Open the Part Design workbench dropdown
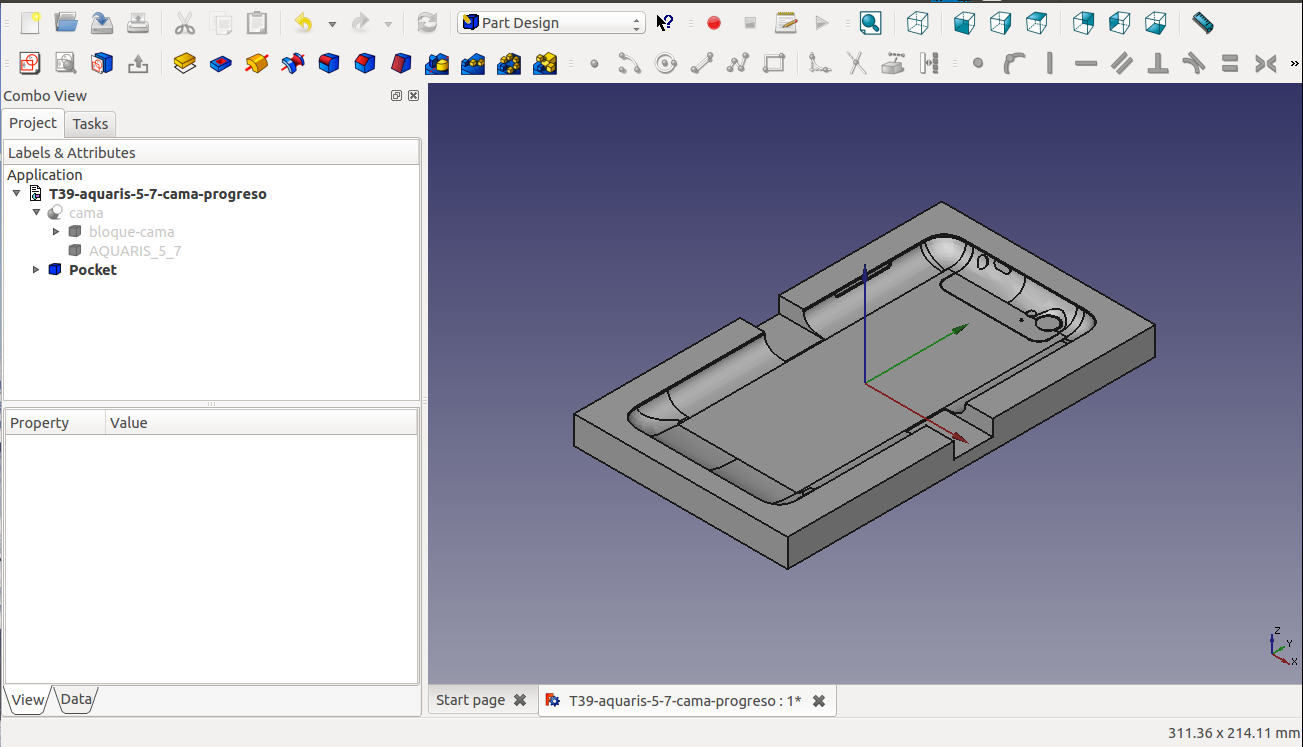Viewport: 1303px width, 747px height. 551,23
